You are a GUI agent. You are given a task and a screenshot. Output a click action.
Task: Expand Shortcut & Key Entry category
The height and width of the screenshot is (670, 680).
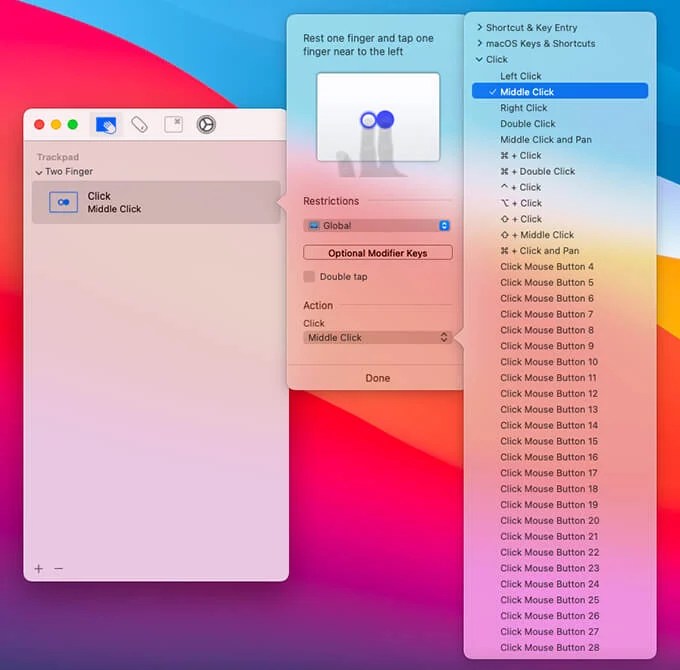point(479,27)
